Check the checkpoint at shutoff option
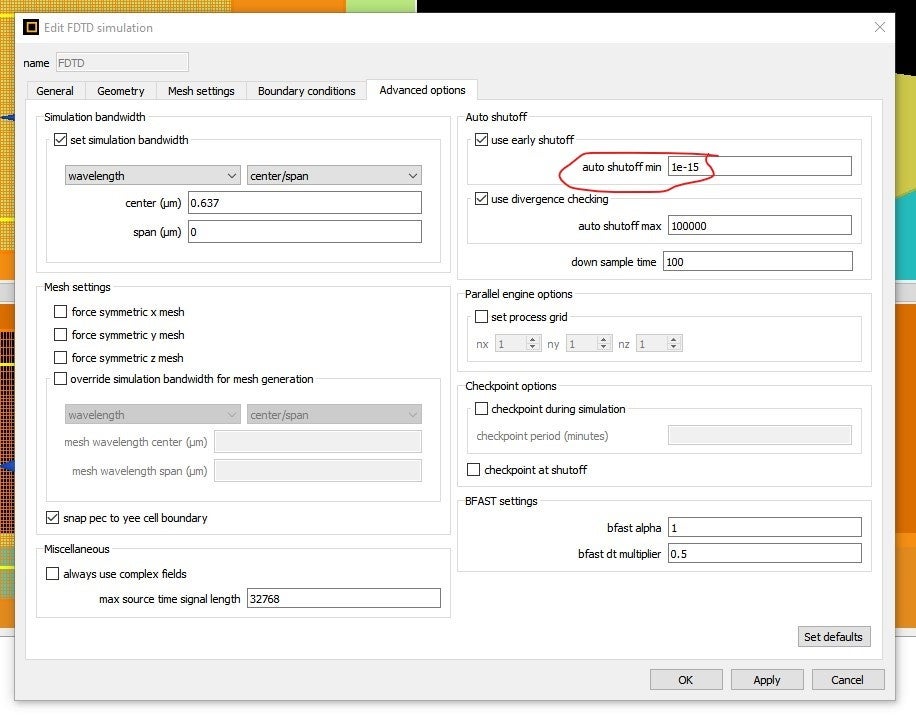 coord(474,470)
